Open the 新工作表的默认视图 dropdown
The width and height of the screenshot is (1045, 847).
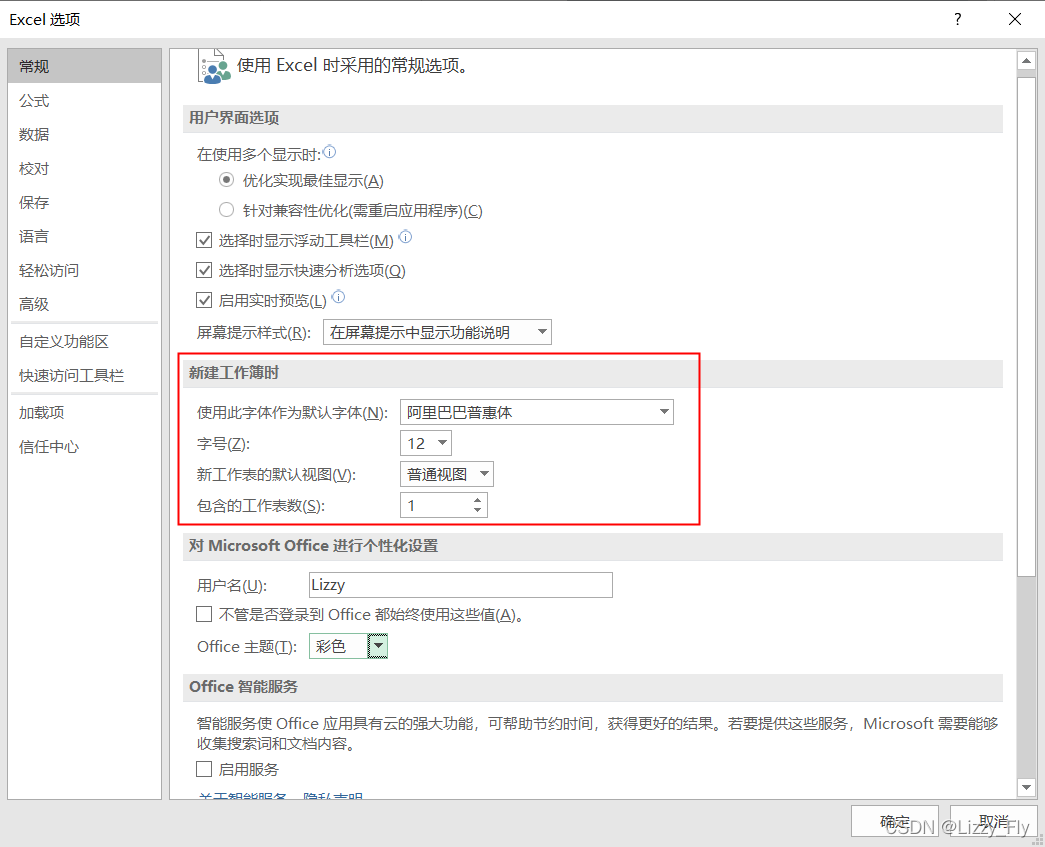tap(485, 473)
